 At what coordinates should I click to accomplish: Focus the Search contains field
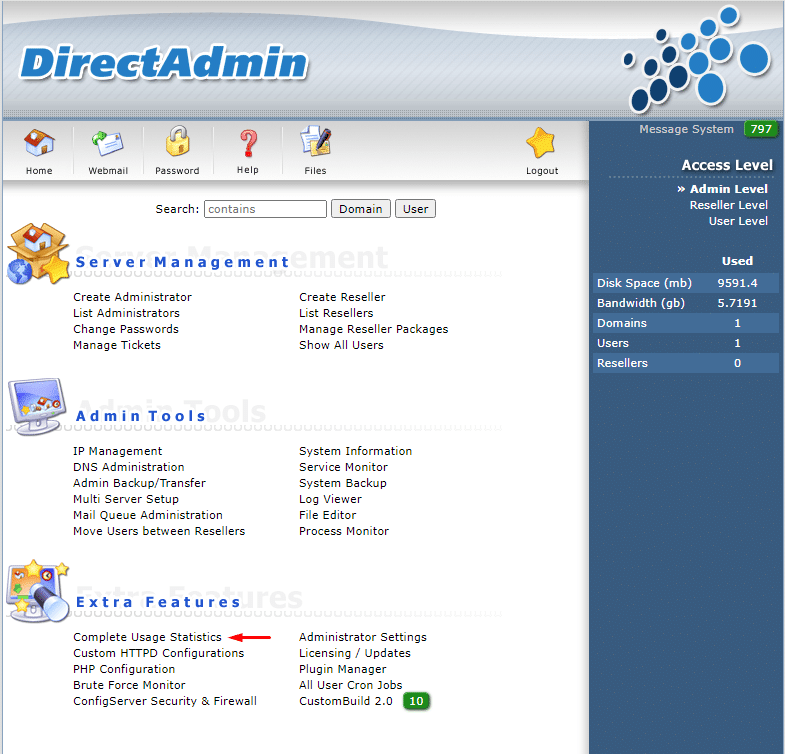[265, 209]
